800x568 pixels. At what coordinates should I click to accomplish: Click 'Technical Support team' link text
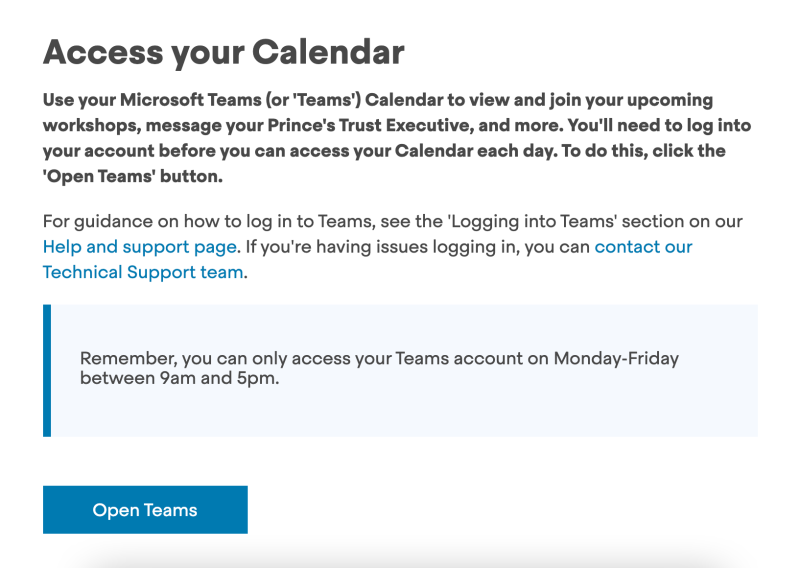(143, 273)
